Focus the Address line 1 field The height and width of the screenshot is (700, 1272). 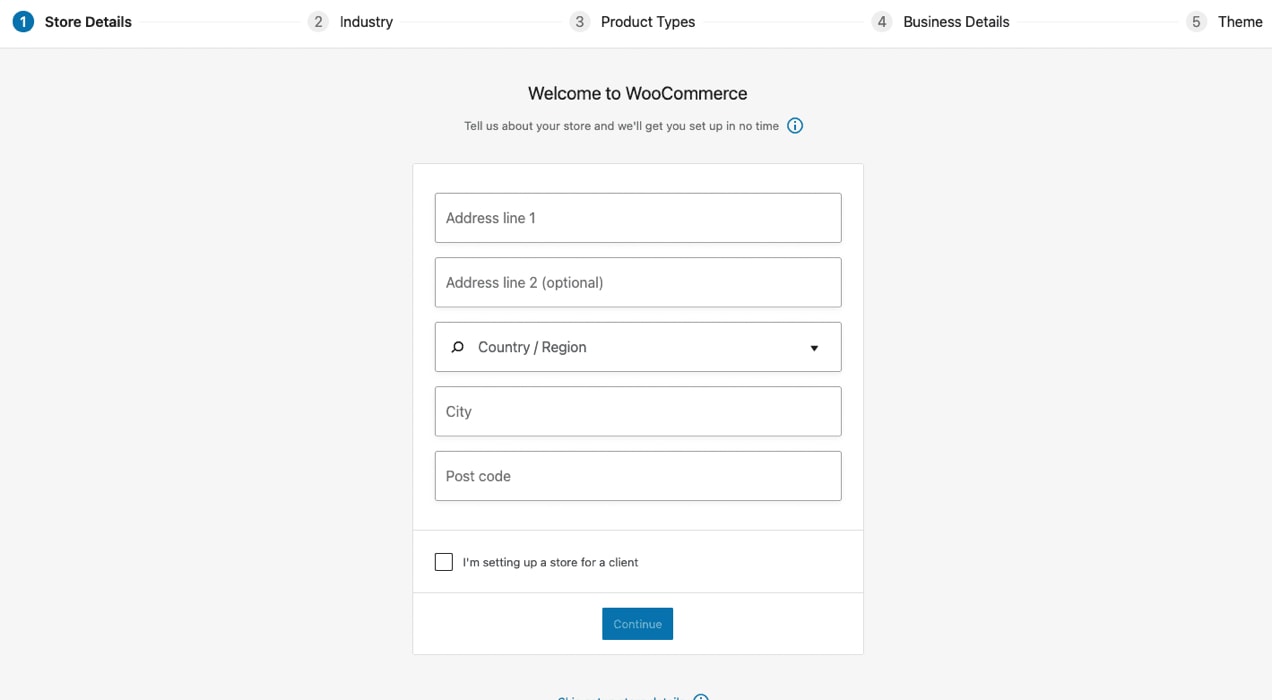point(638,218)
